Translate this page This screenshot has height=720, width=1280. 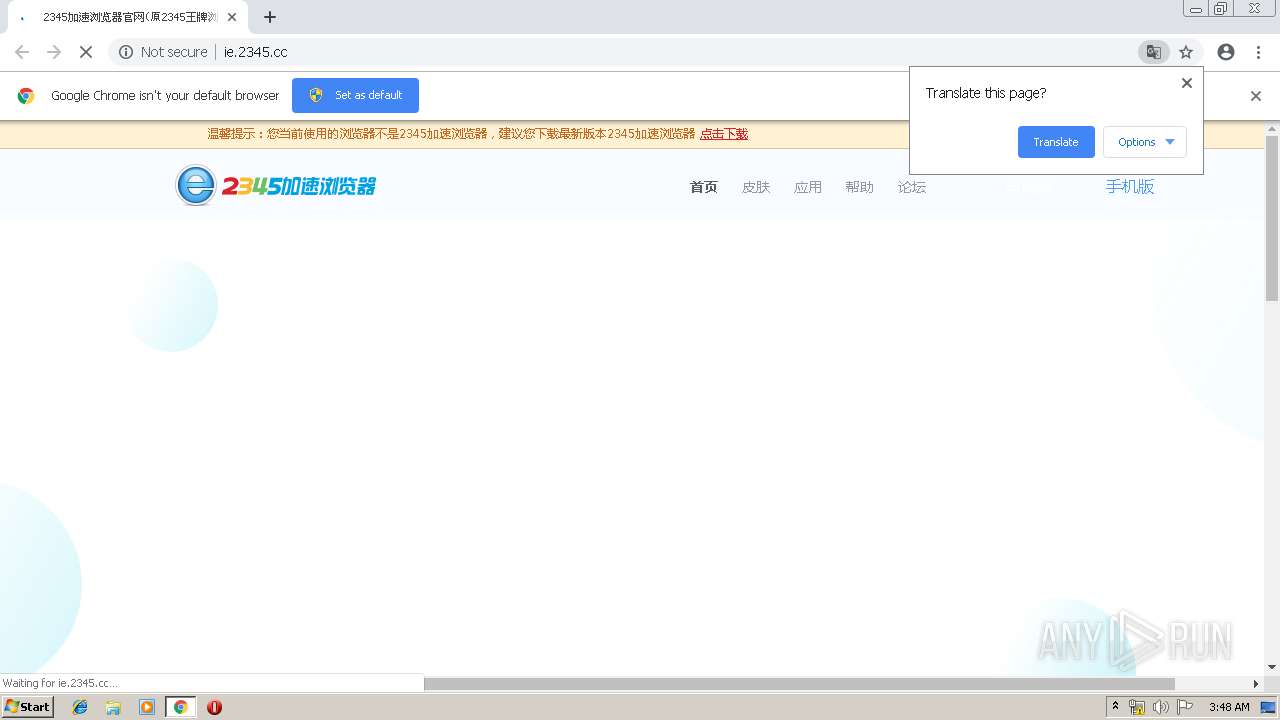tap(1056, 142)
